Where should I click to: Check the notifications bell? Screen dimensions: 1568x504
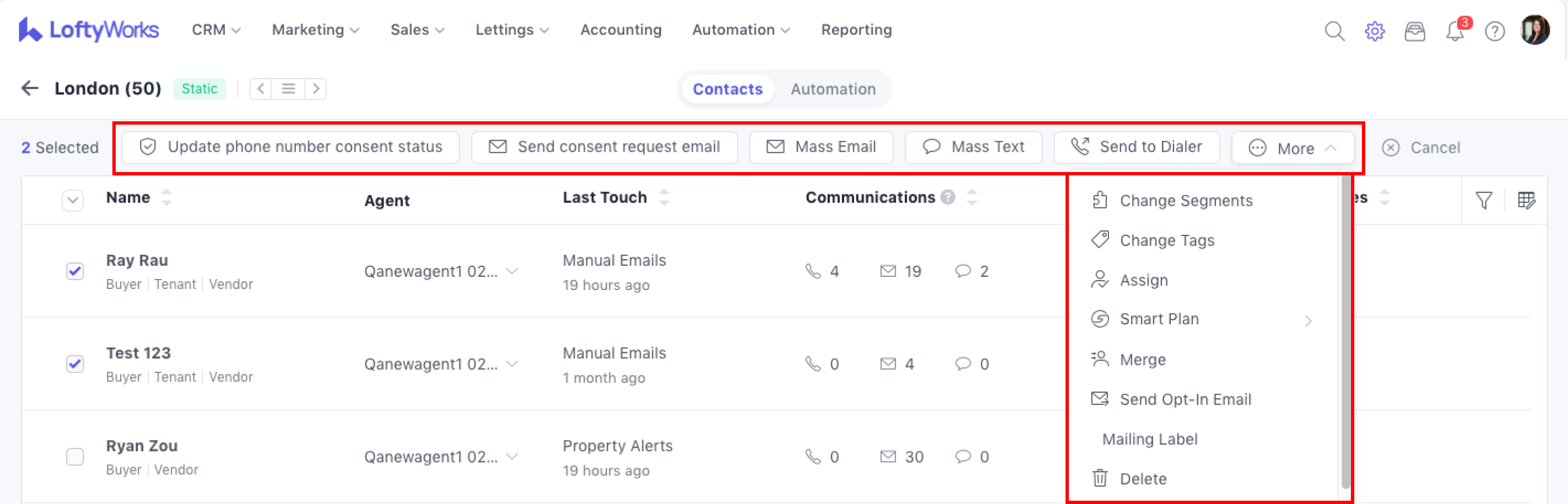[1455, 30]
